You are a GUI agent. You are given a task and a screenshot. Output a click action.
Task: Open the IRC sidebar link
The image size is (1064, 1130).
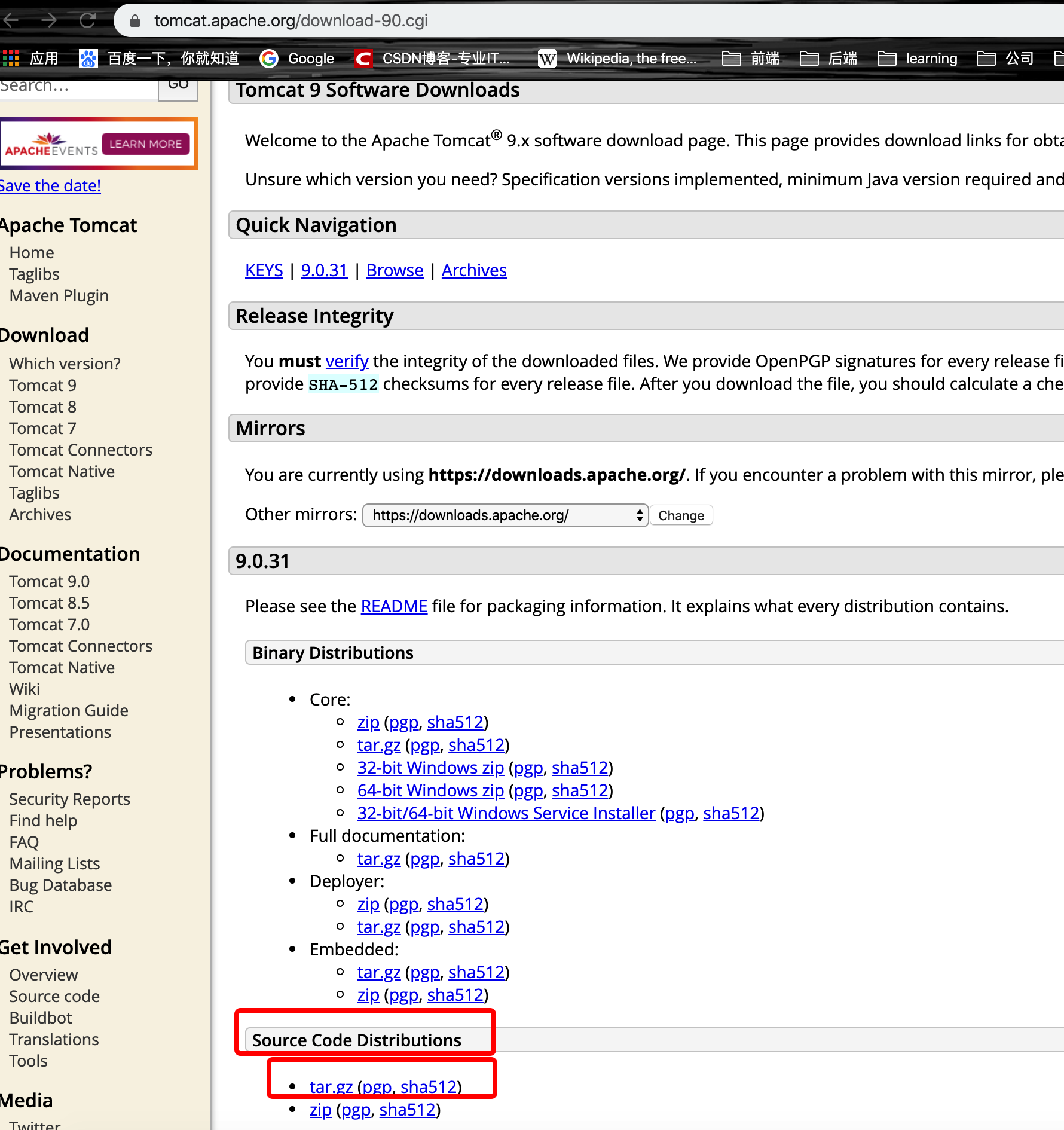[21, 906]
